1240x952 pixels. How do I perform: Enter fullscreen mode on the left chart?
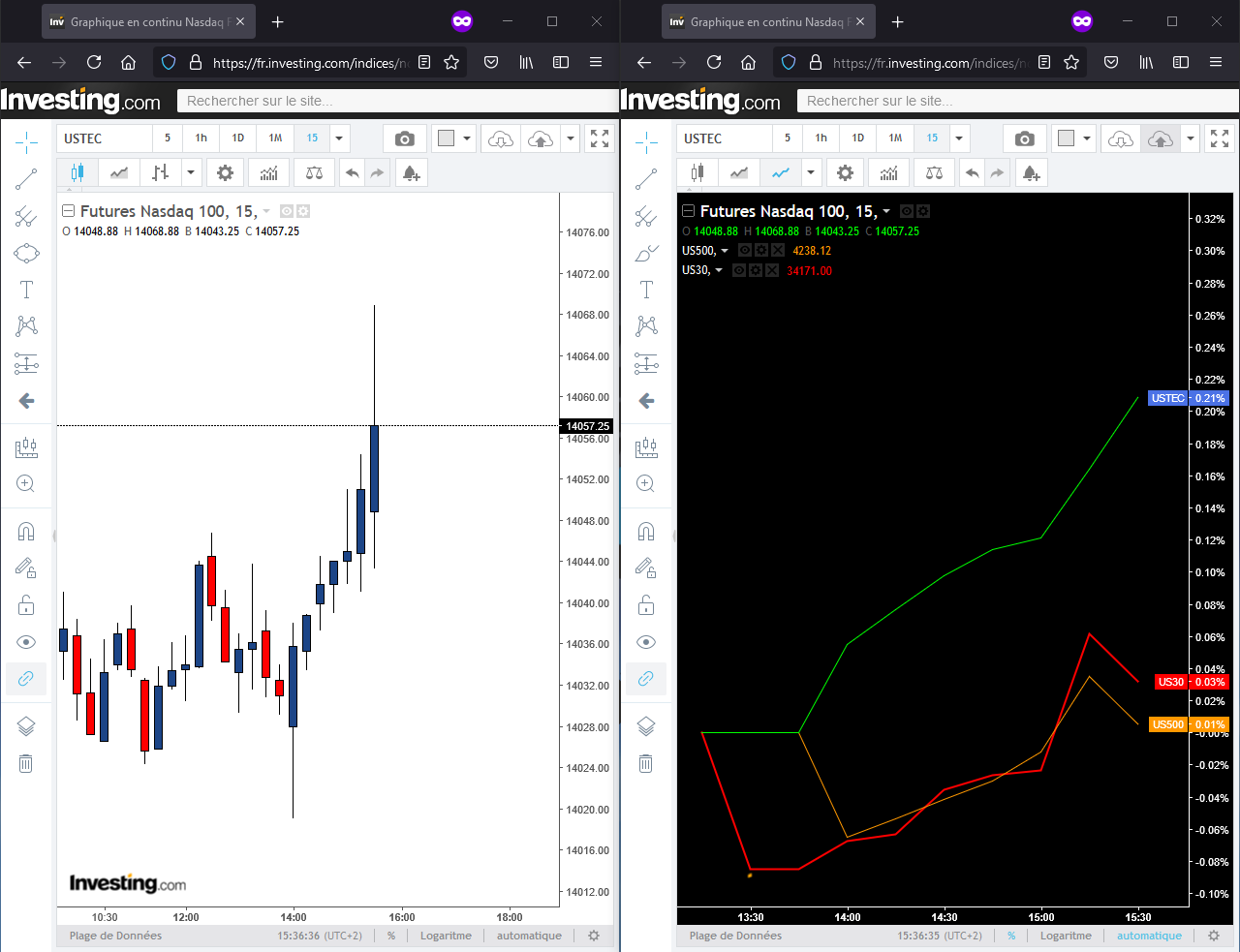(600, 138)
